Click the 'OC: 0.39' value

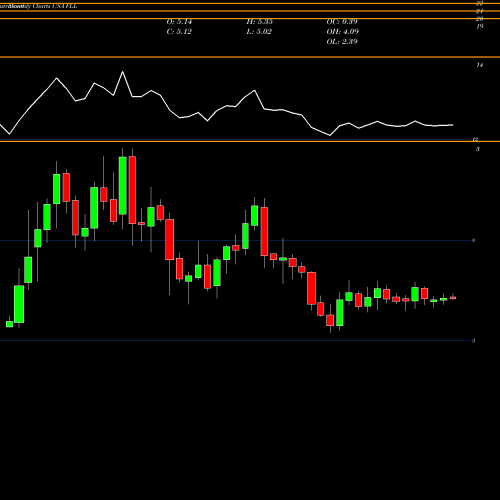tap(342, 22)
